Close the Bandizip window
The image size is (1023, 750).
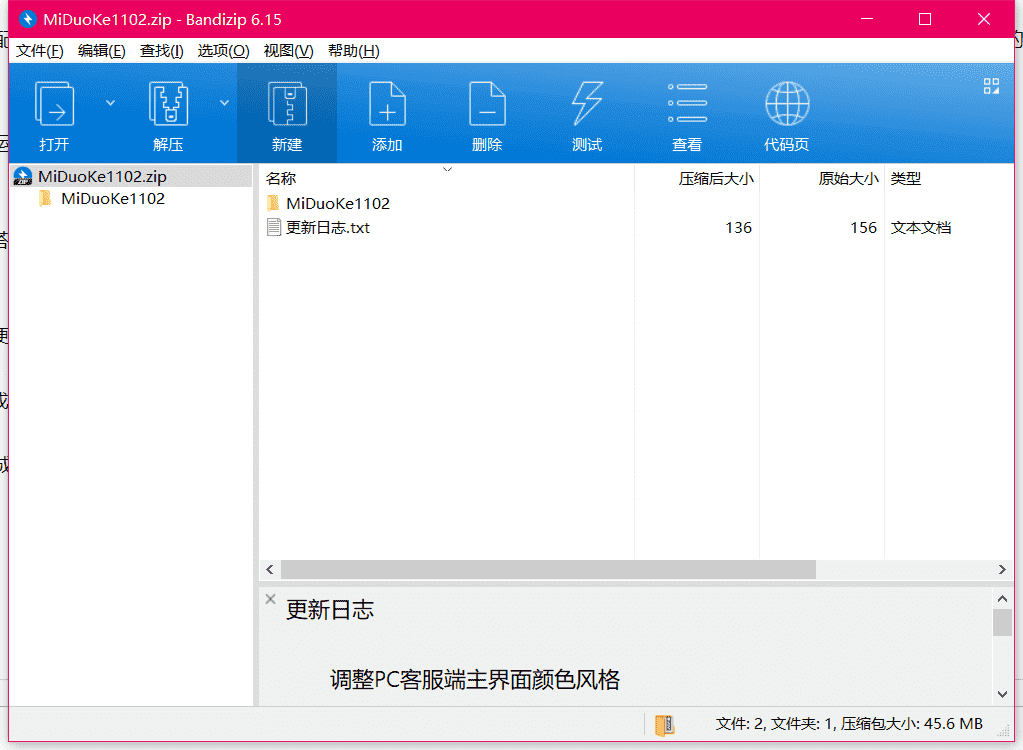click(984, 19)
